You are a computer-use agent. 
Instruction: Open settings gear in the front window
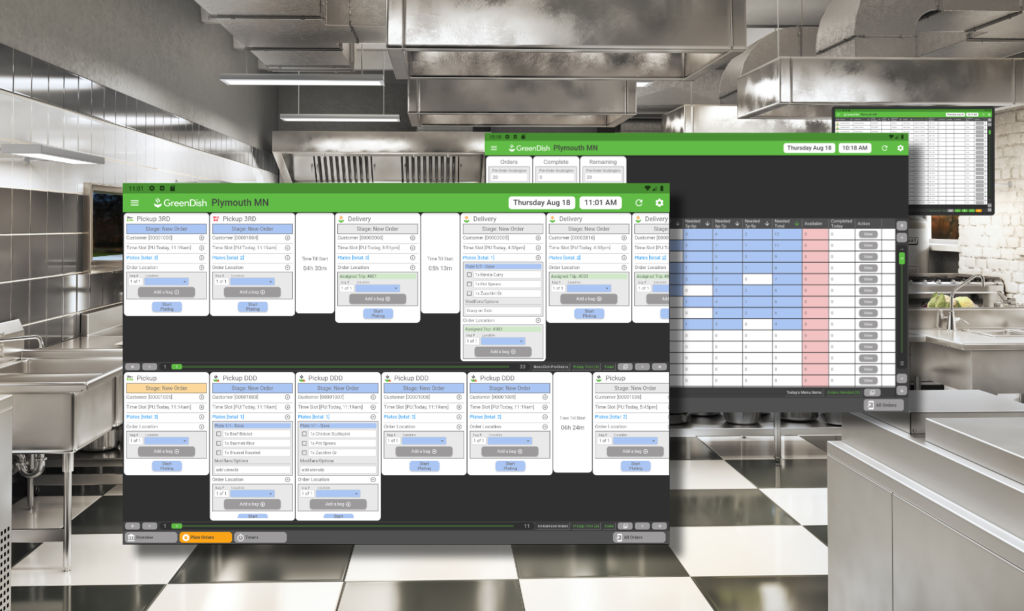point(659,202)
